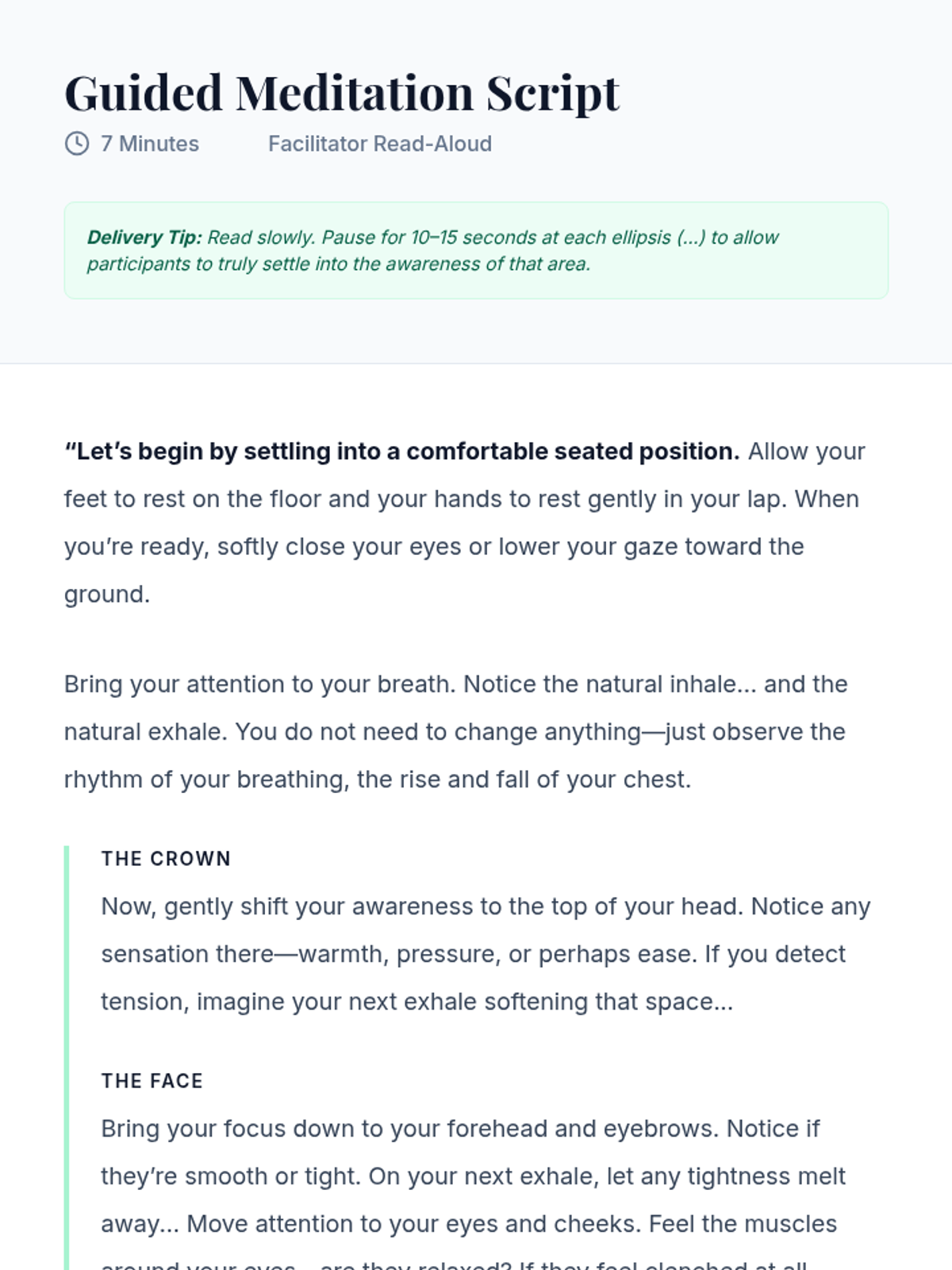Click the green vertical bar beside the sections
The width and height of the screenshot is (952, 1270).
pyautogui.click(x=67, y=1056)
